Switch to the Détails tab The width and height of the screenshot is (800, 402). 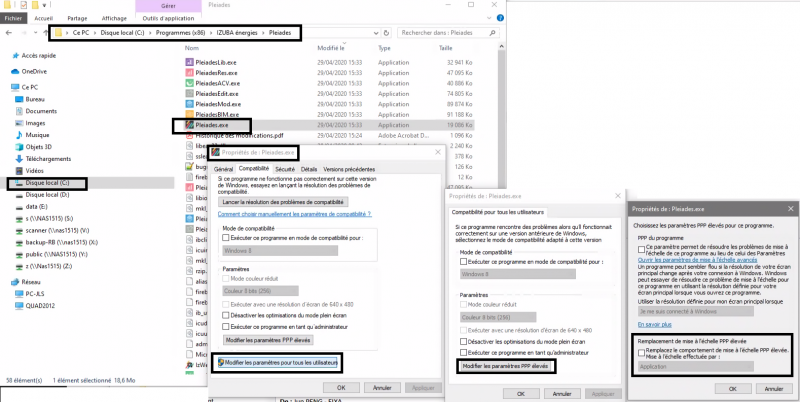pos(309,169)
